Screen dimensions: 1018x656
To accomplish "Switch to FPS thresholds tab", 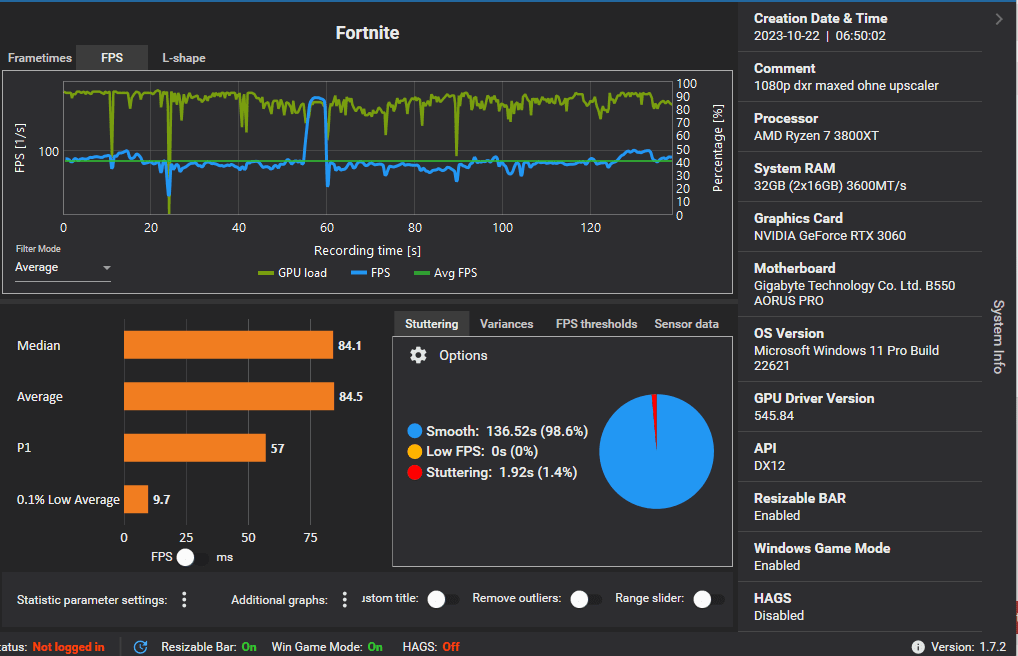I will pyautogui.click(x=596, y=323).
